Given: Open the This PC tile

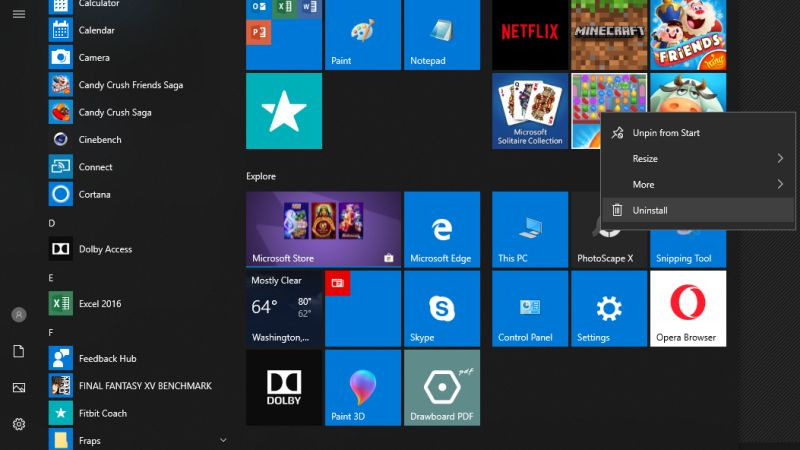Looking at the screenshot, I should pos(530,230).
